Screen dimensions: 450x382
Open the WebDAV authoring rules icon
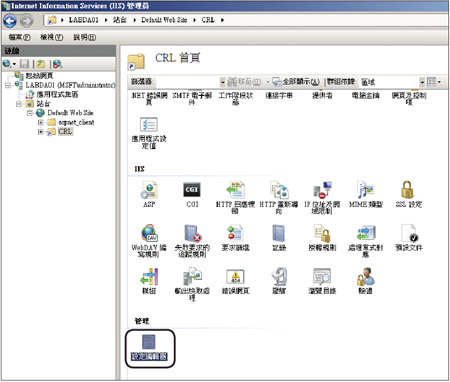[x=149, y=233]
